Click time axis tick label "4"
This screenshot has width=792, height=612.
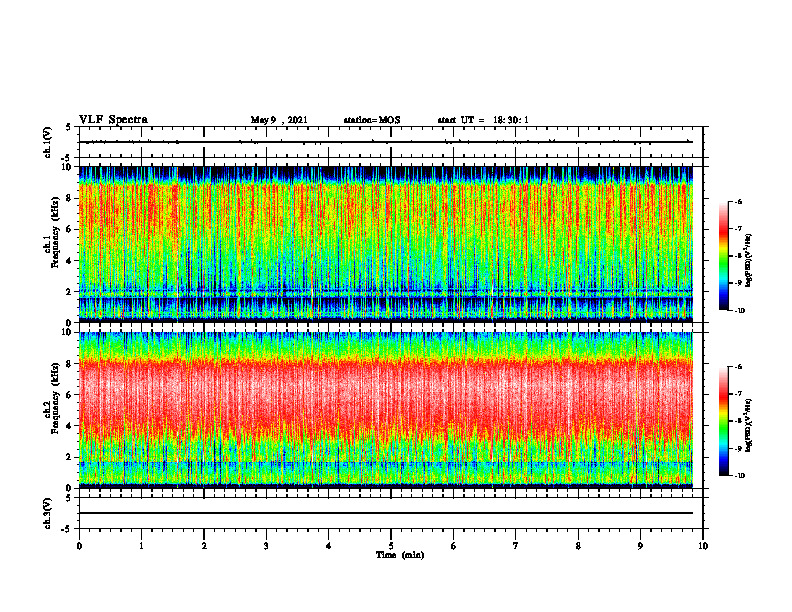[329, 546]
